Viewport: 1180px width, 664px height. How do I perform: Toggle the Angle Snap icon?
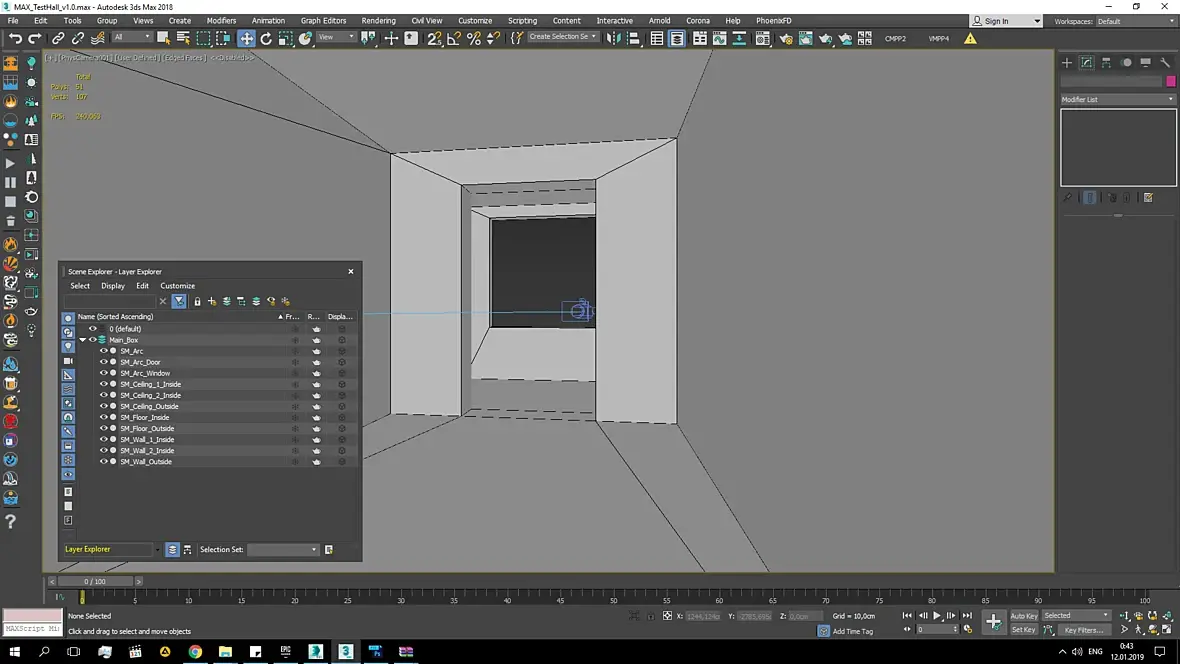454,38
